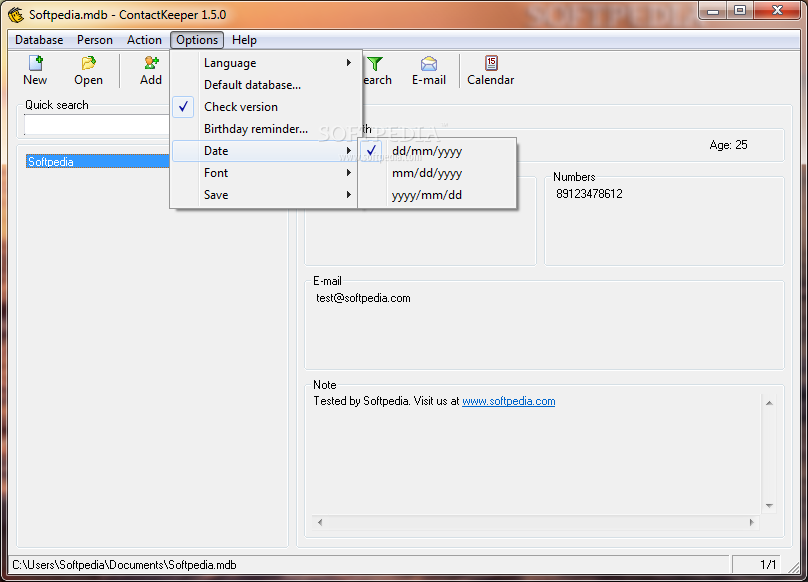Select the Softpedia contact in list
This screenshot has height=582, width=808.
pos(97,161)
